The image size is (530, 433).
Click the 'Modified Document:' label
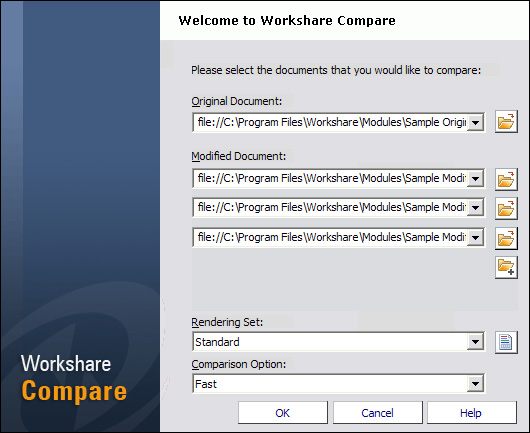[239, 156]
